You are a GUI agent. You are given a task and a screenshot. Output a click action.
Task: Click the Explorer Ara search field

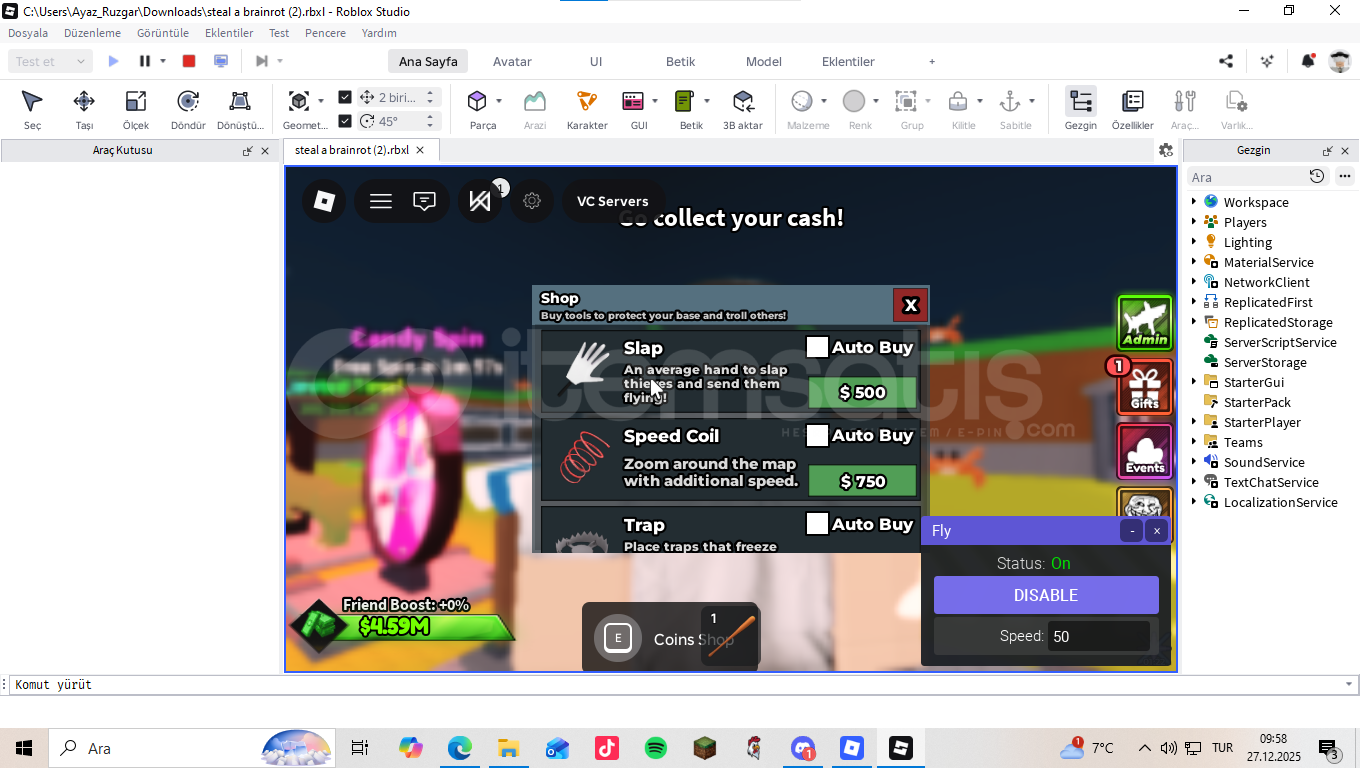coord(1245,177)
